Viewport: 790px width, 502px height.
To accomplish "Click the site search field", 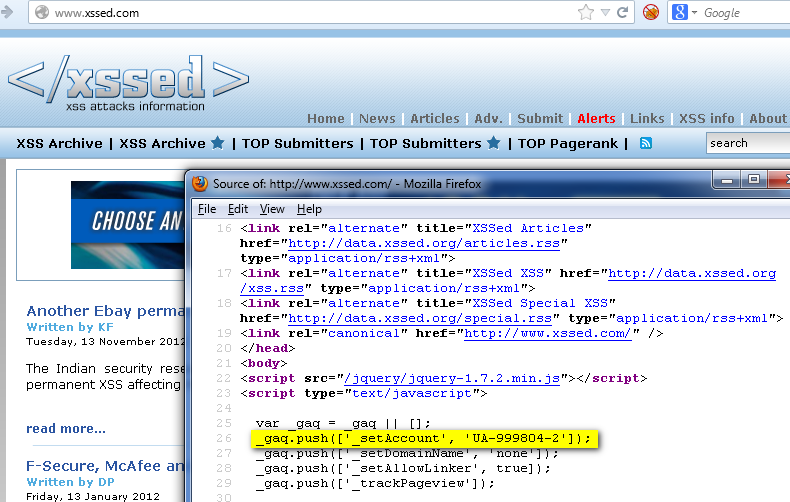I will pyautogui.click(x=748, y=143).
